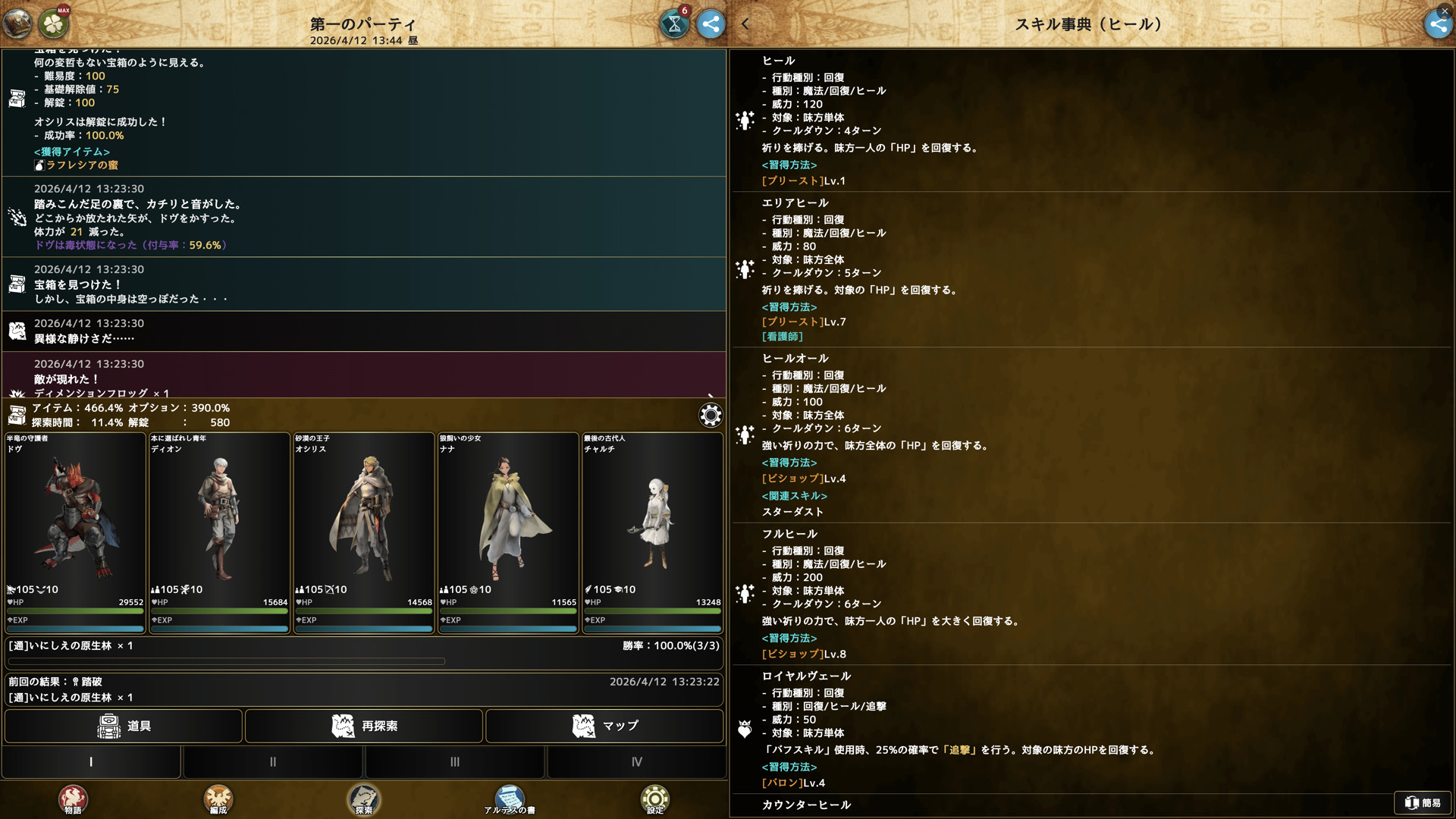The image size is (1456, 819).
Task: Expand the log panel arrow at bottom
Action: pos(711,395)
